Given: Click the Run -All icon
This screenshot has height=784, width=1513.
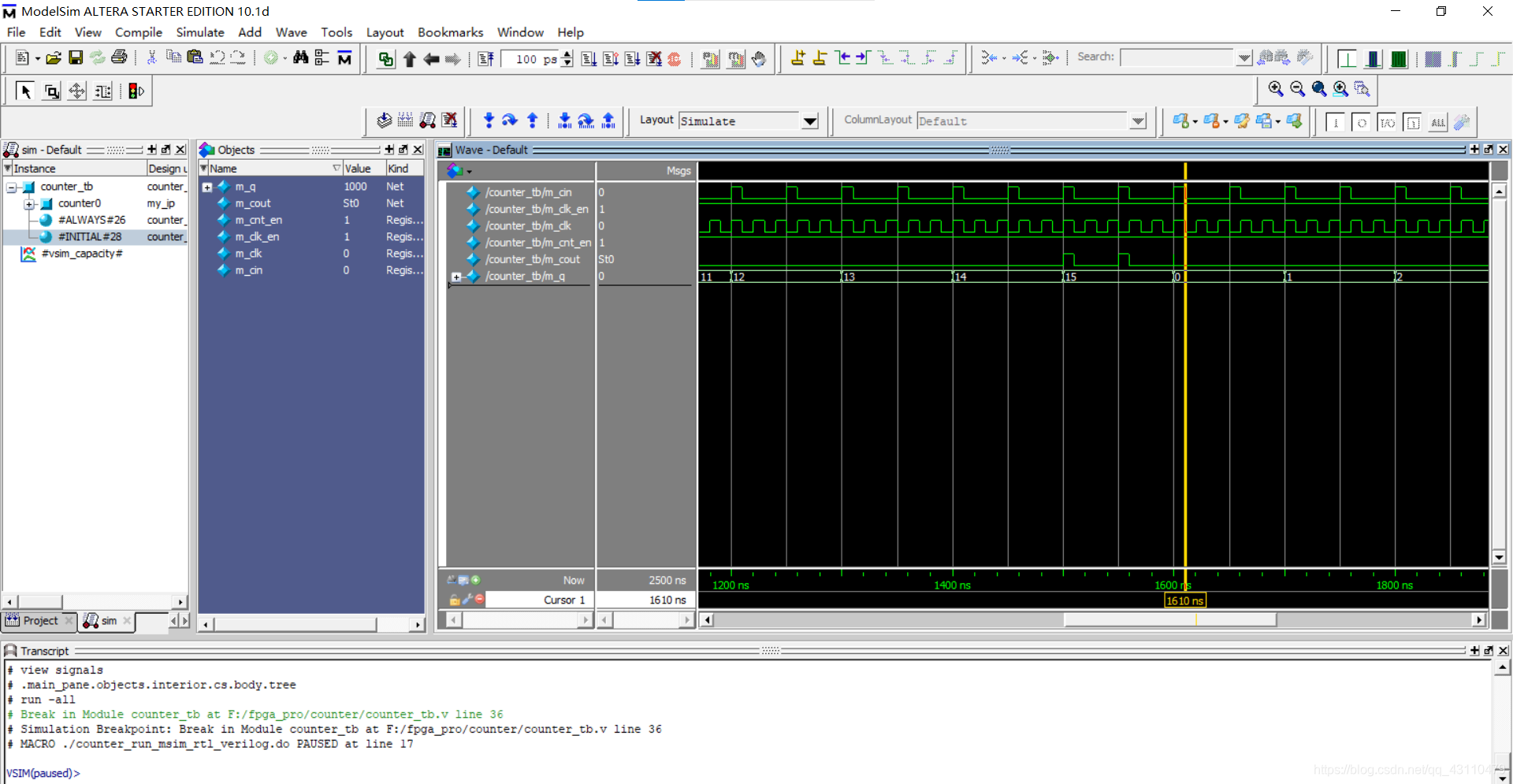Looking at the screenshot, I should point(632,59).
